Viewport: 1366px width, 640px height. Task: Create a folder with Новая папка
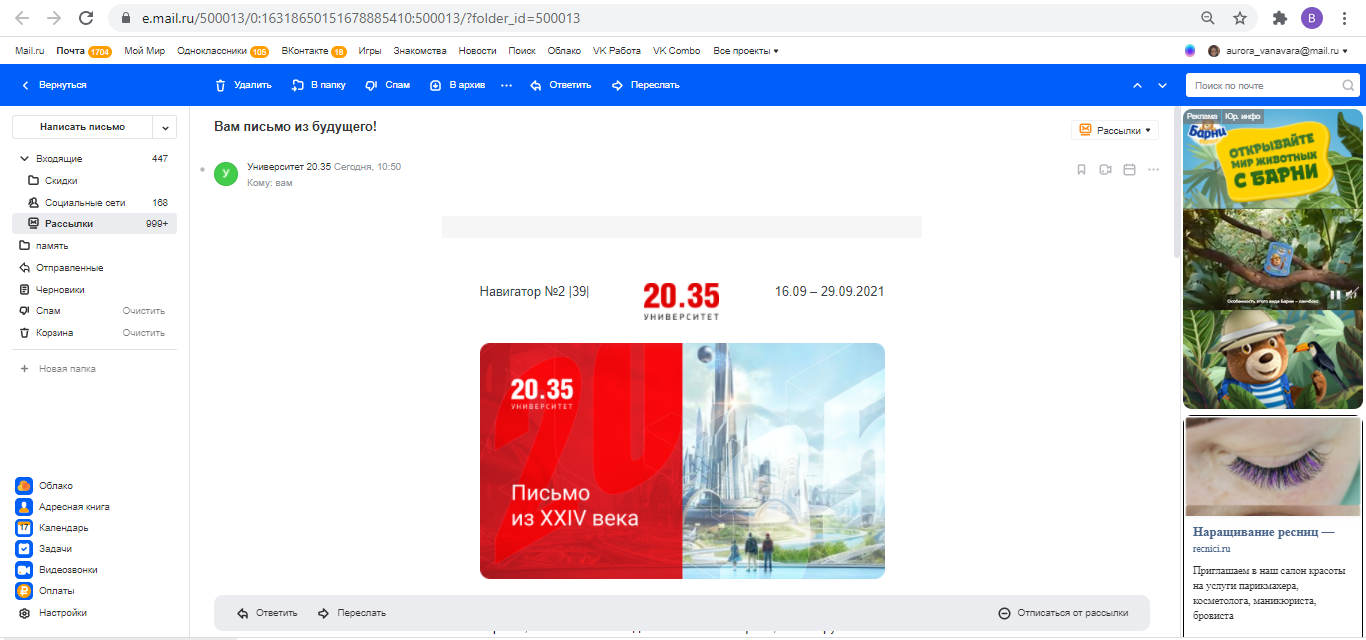coord(58,369)
